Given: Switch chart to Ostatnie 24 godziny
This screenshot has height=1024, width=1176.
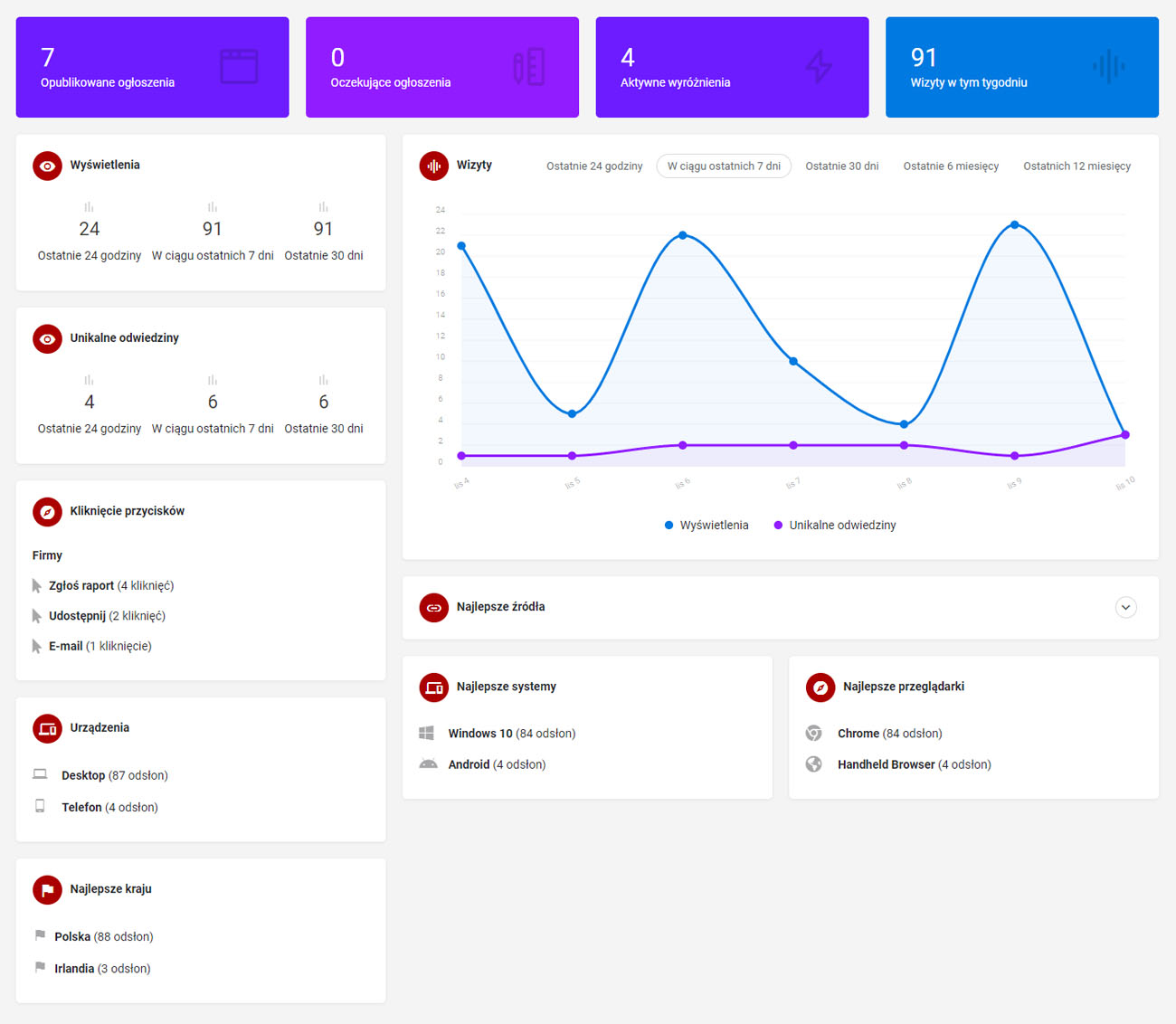Looking at the screenshot, I should click(x=594, y=166).
